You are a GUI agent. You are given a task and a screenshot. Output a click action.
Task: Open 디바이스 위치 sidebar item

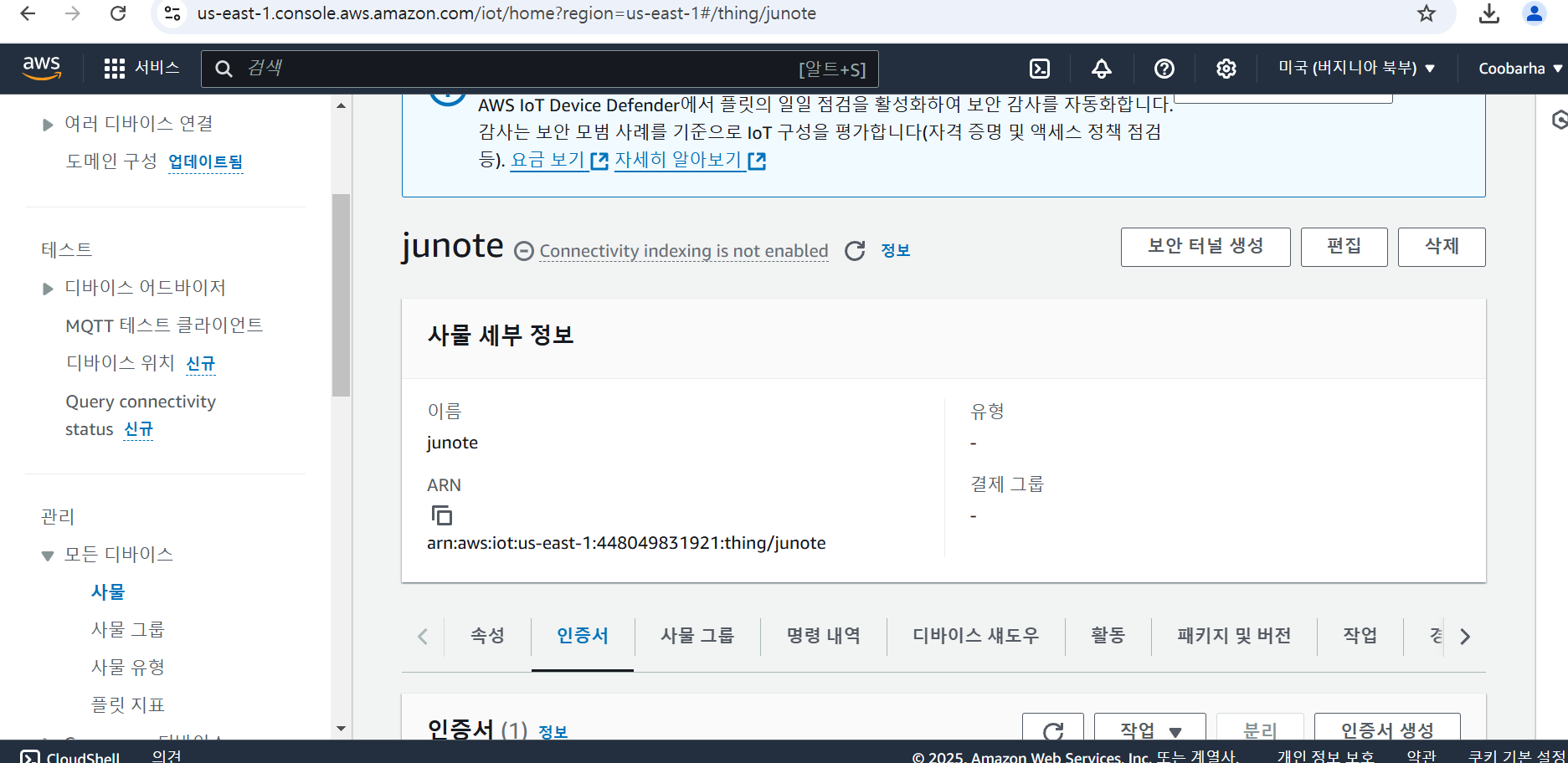click(x=120, y=363)
